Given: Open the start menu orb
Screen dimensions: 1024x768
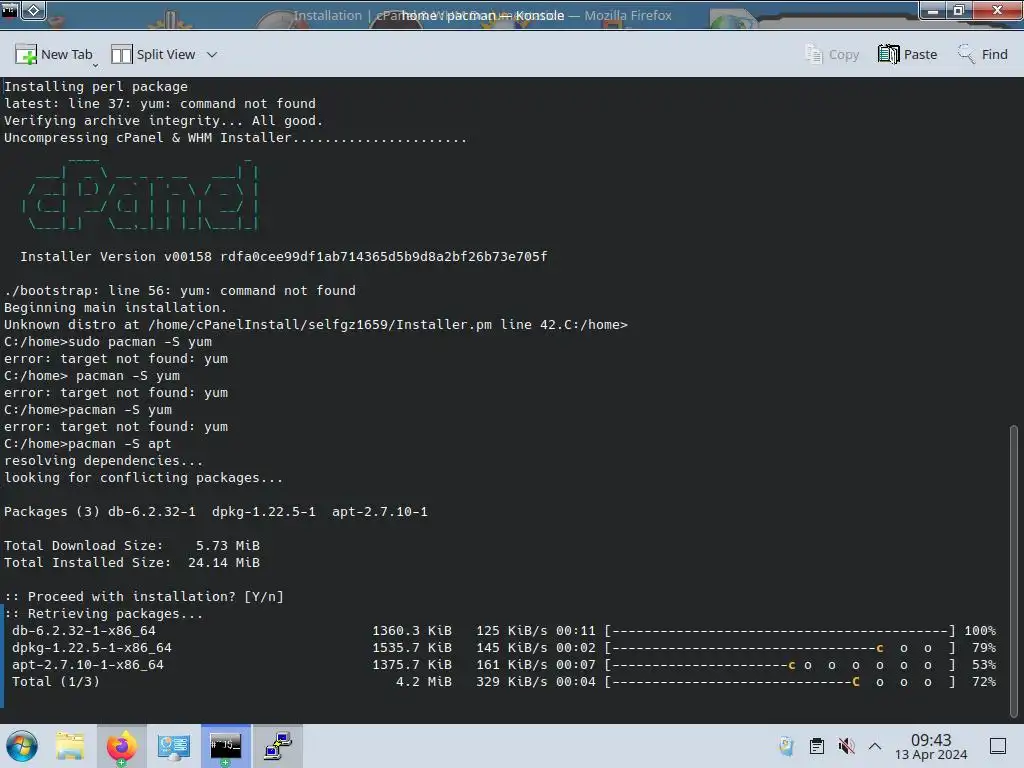Looking at the screenshot, I should pos(22,746).
